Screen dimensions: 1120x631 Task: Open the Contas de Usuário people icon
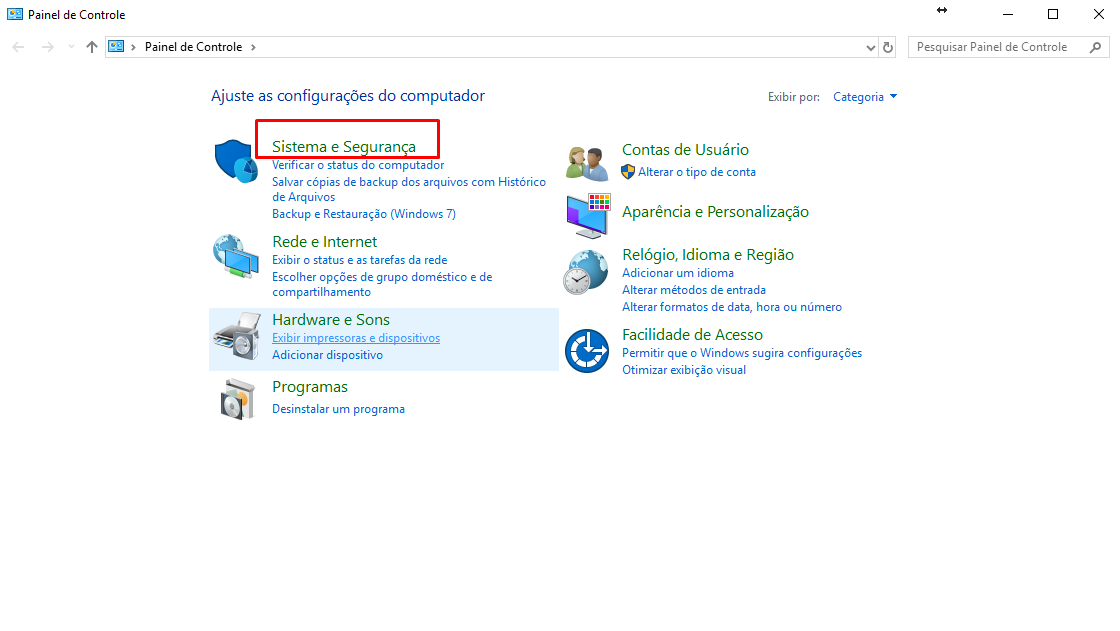(x=586, y=163)
